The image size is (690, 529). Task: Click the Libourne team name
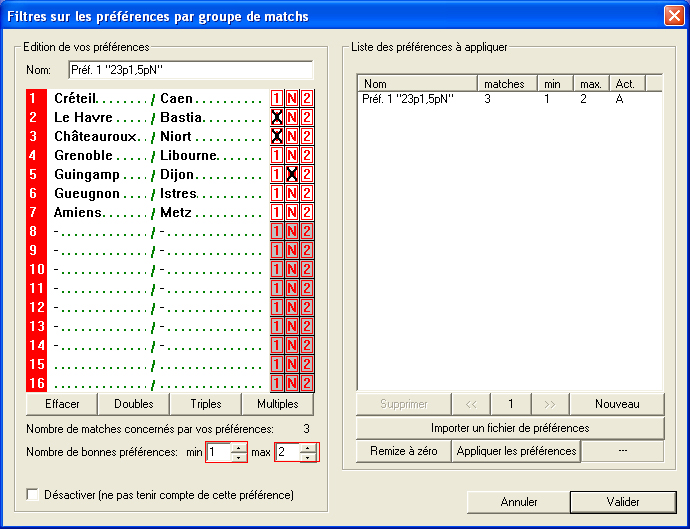188,155
